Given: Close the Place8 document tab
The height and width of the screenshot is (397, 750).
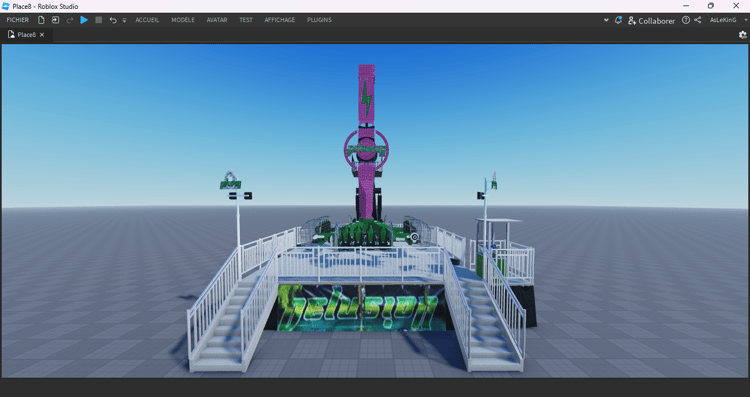Looking at the screenshot, I should coord(42,35).
